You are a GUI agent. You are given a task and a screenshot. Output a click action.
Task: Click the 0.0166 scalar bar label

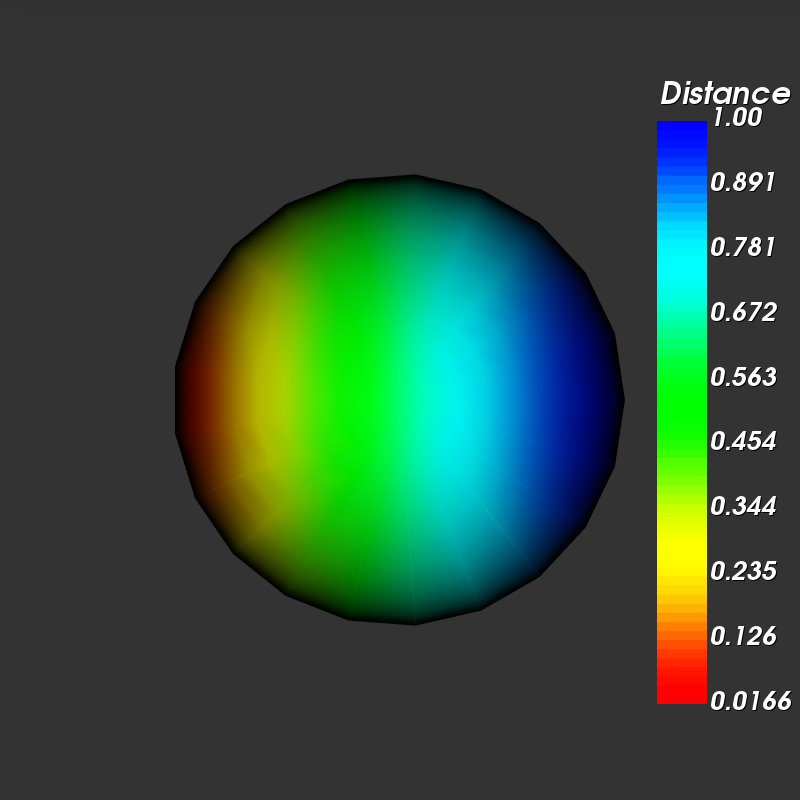tap(751, 701)
